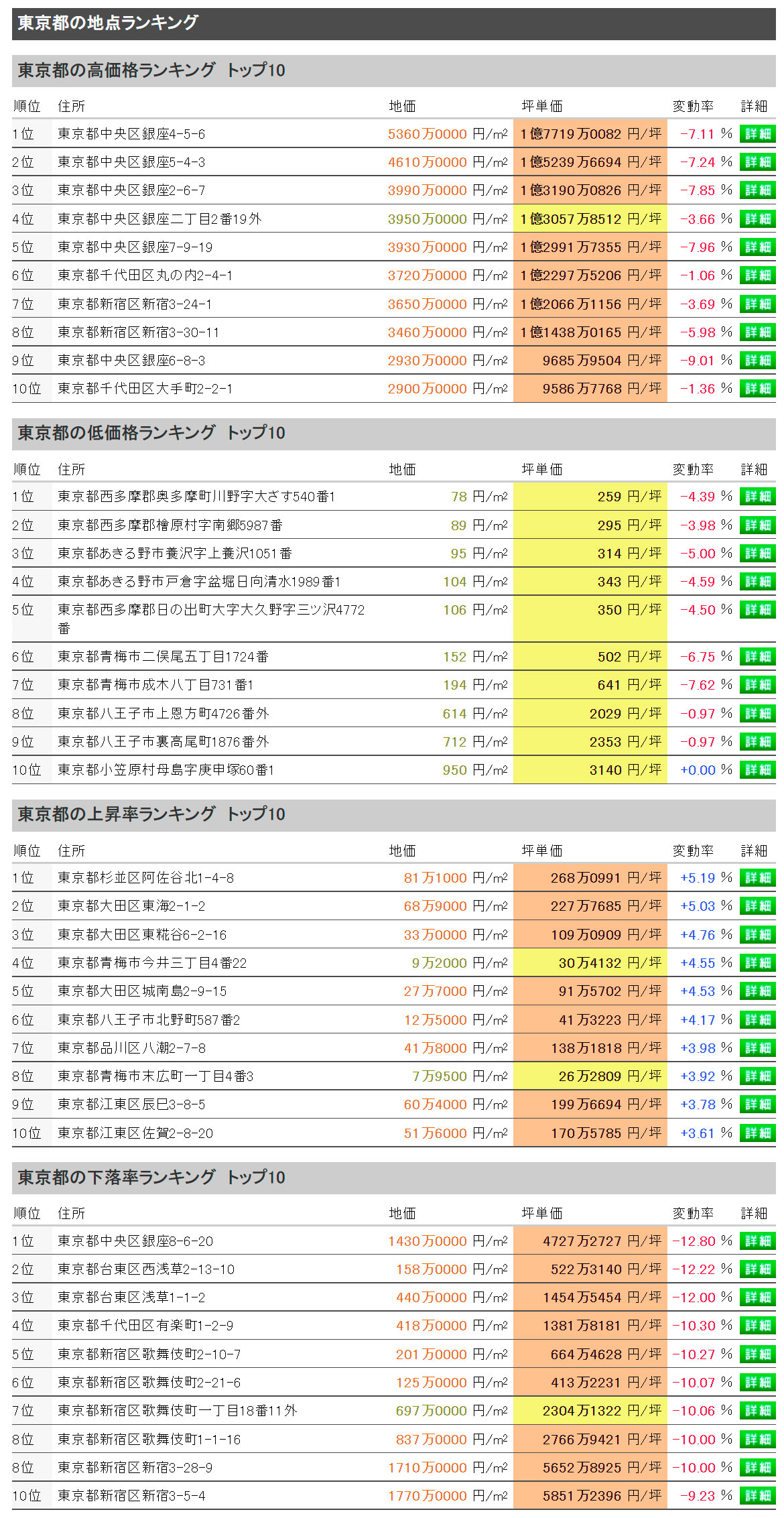Click heading 東京都の上昇率ランキング トップ10
The width and height of the screenshot is (784, 1518).
click(151, 814)
